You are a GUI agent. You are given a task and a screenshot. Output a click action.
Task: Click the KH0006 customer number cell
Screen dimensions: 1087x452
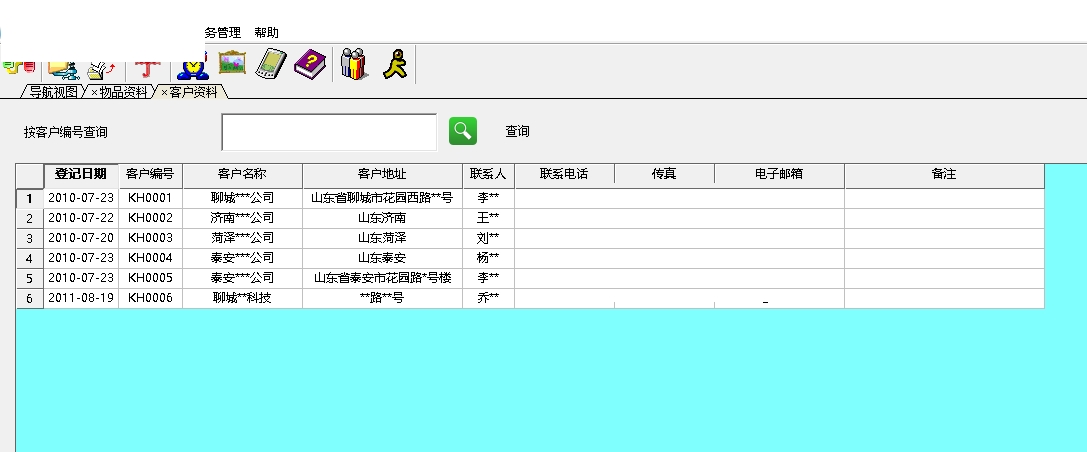coord(150,298)
